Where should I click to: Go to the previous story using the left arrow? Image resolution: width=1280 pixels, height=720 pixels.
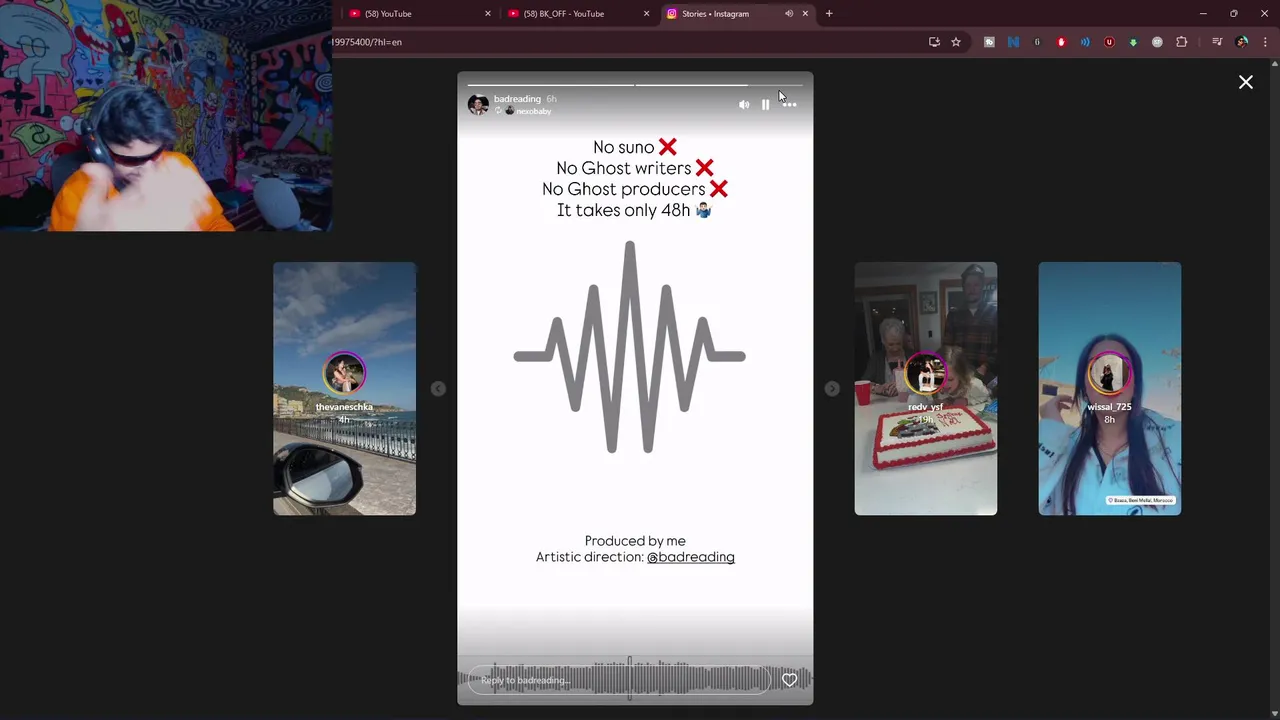[x=438, y=389]
